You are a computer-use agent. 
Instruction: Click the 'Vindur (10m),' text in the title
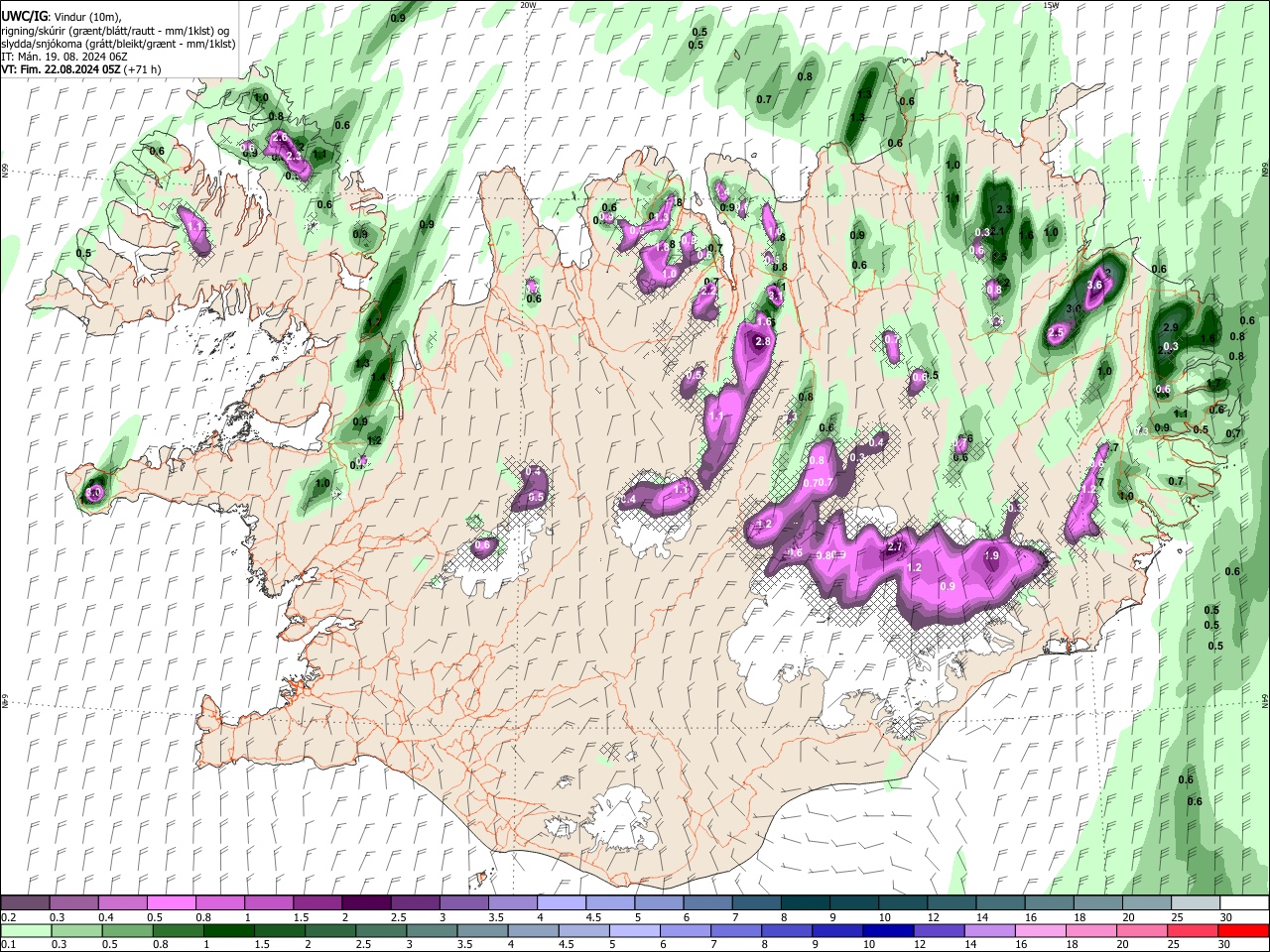pyautogui.click(x=87, y=17)
